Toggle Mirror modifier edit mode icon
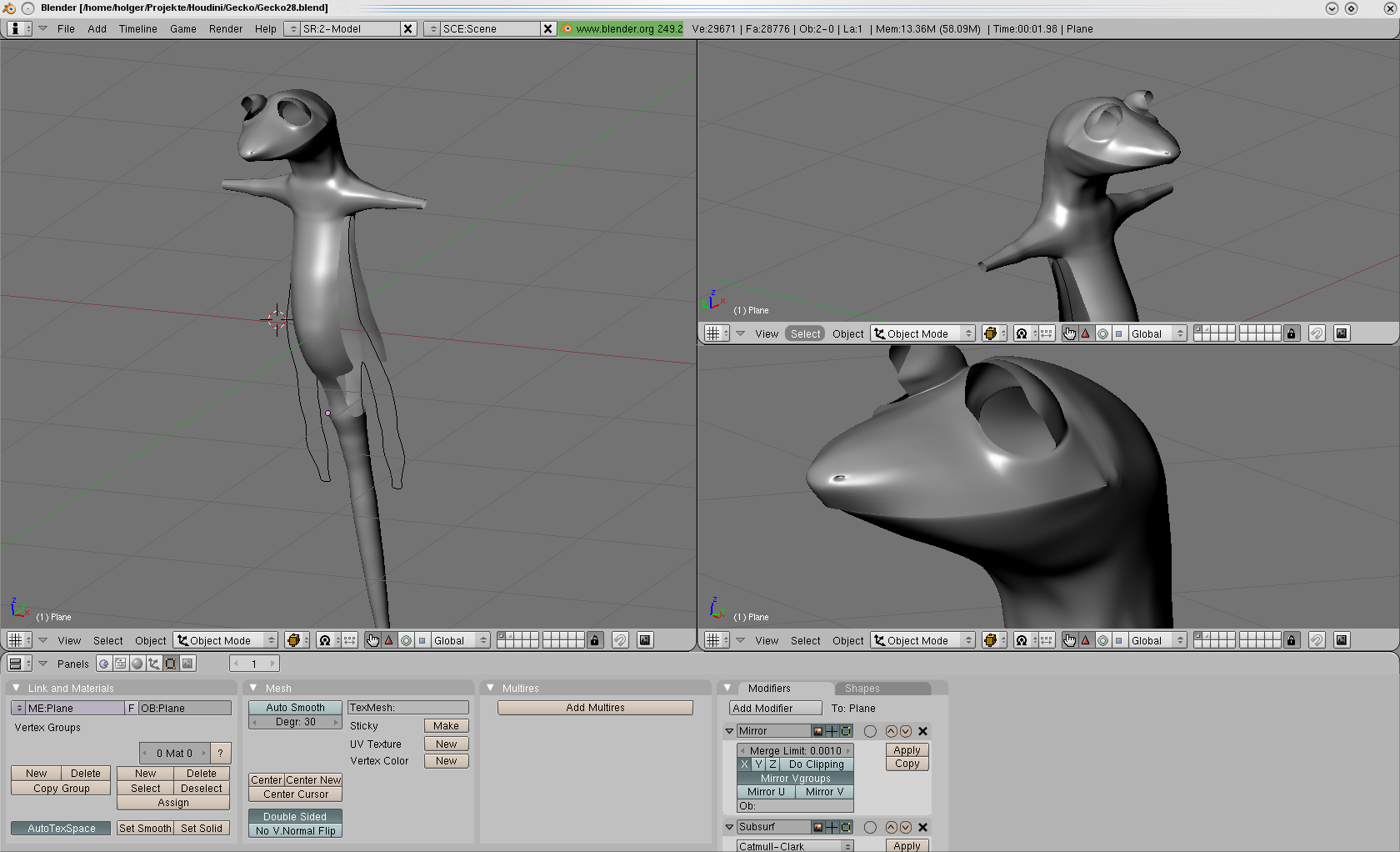1400x852 pixels. point(846,731)
